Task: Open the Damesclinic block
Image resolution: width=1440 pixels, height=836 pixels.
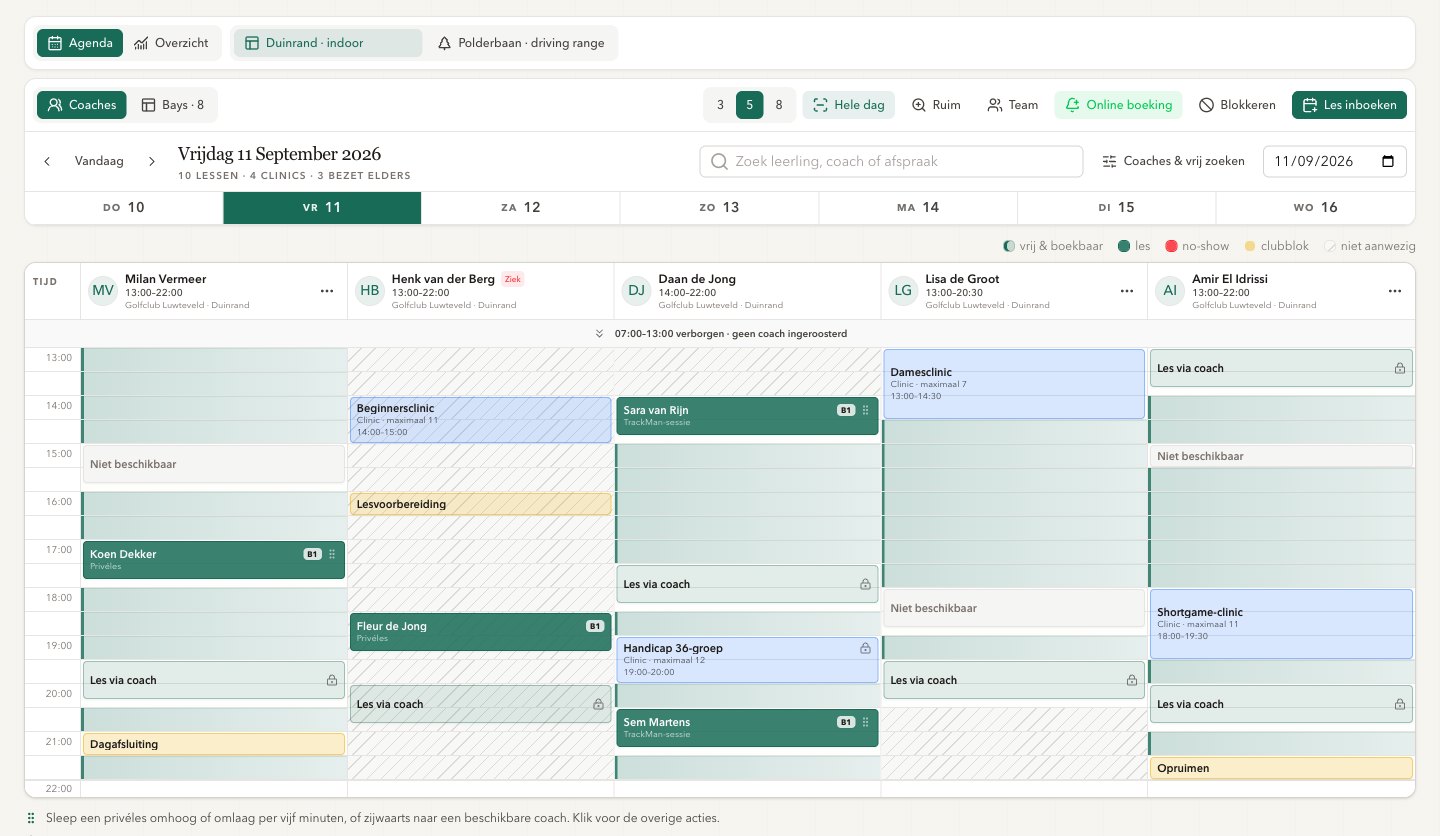Action: point(1014,384)
